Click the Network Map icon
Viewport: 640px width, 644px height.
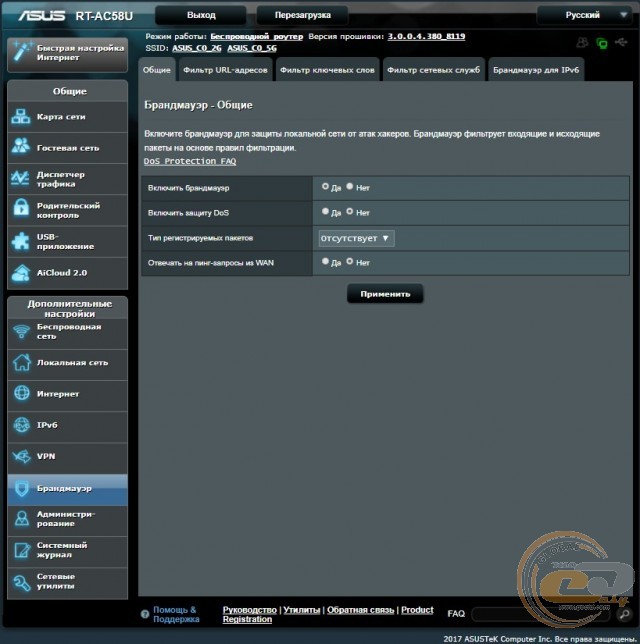pyautogui.click(x=21, y=117)
